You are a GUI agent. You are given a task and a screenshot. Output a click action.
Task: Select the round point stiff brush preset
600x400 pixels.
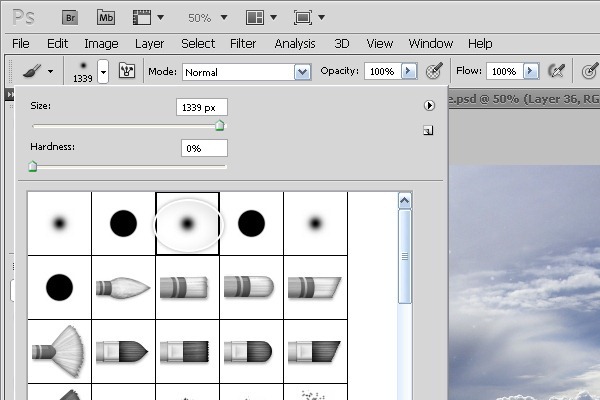coord(123,288)
